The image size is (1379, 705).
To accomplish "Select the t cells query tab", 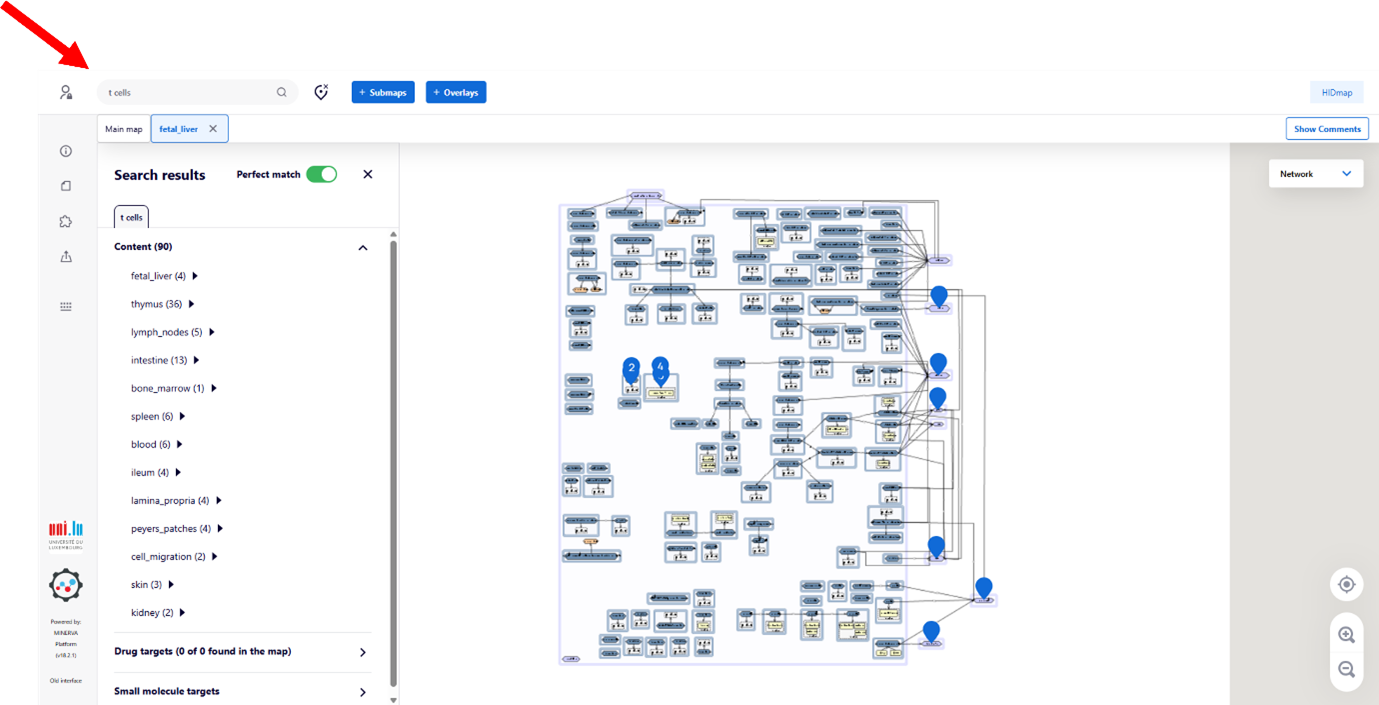I will (x=131, y=216).
